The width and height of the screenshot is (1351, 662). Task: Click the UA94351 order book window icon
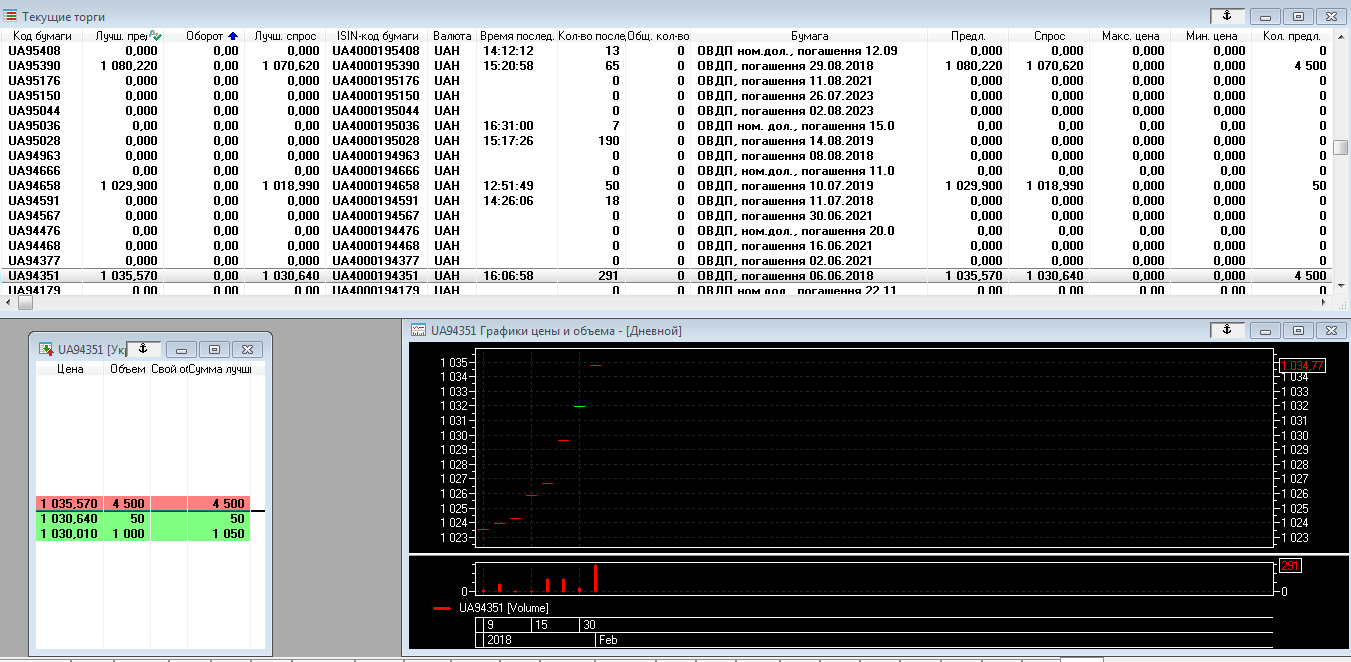pos(46,349)
